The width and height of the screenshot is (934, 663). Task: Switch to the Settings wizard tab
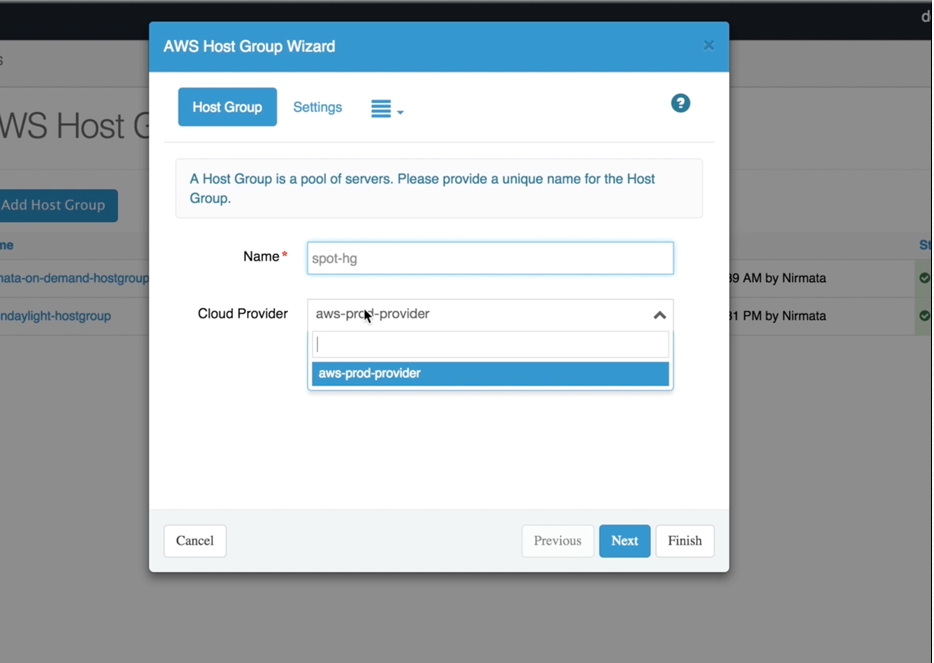[317, 107]
